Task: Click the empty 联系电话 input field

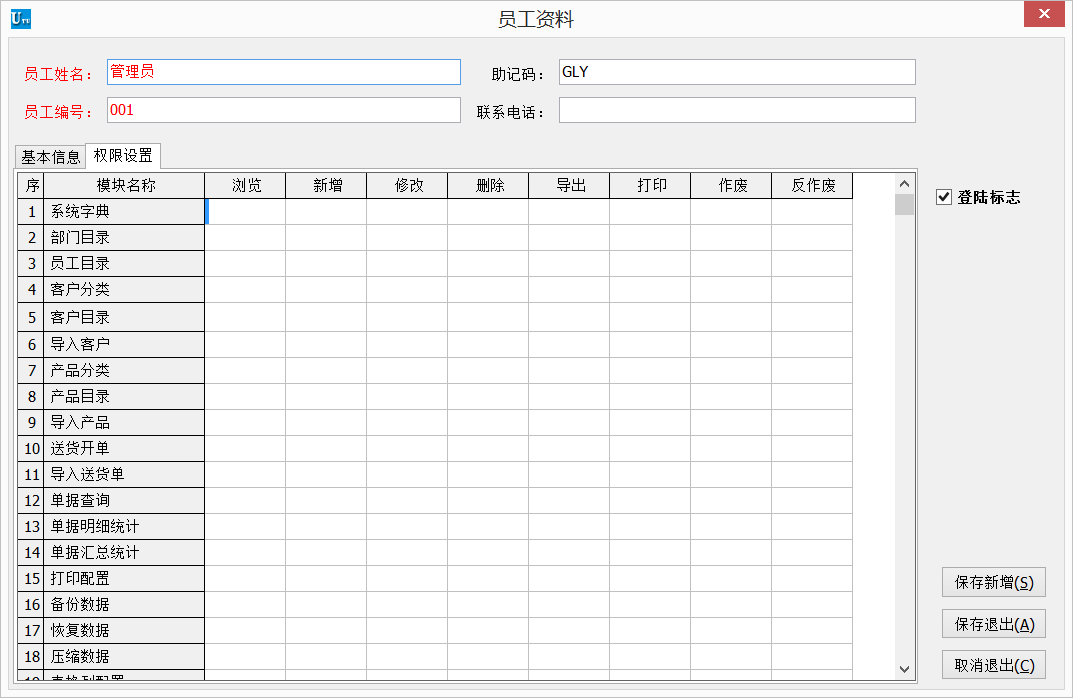Action: [736, 110]
